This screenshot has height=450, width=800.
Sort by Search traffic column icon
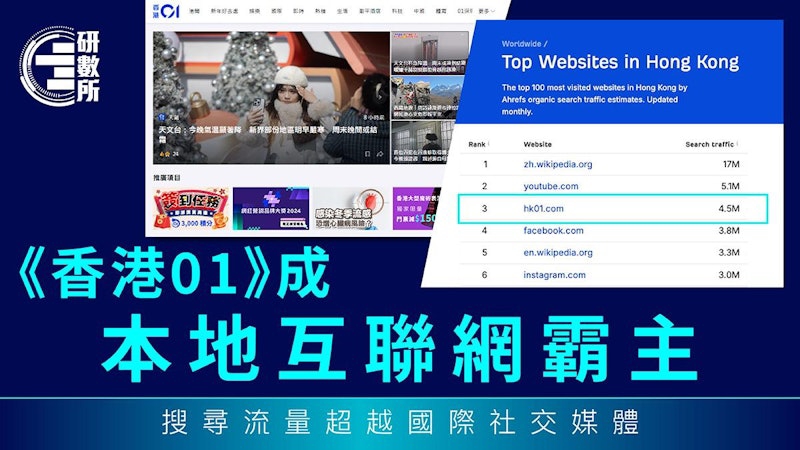737,144
